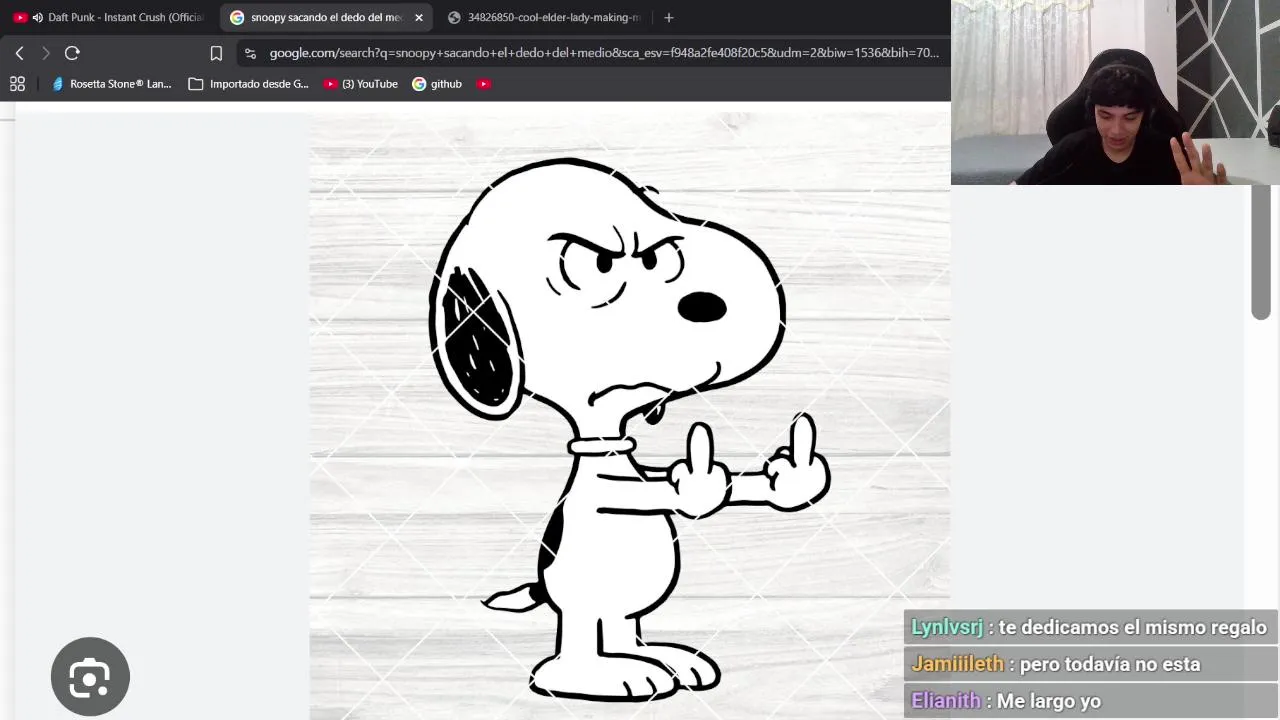Click the Elianith chat message

click(1090, 701)
